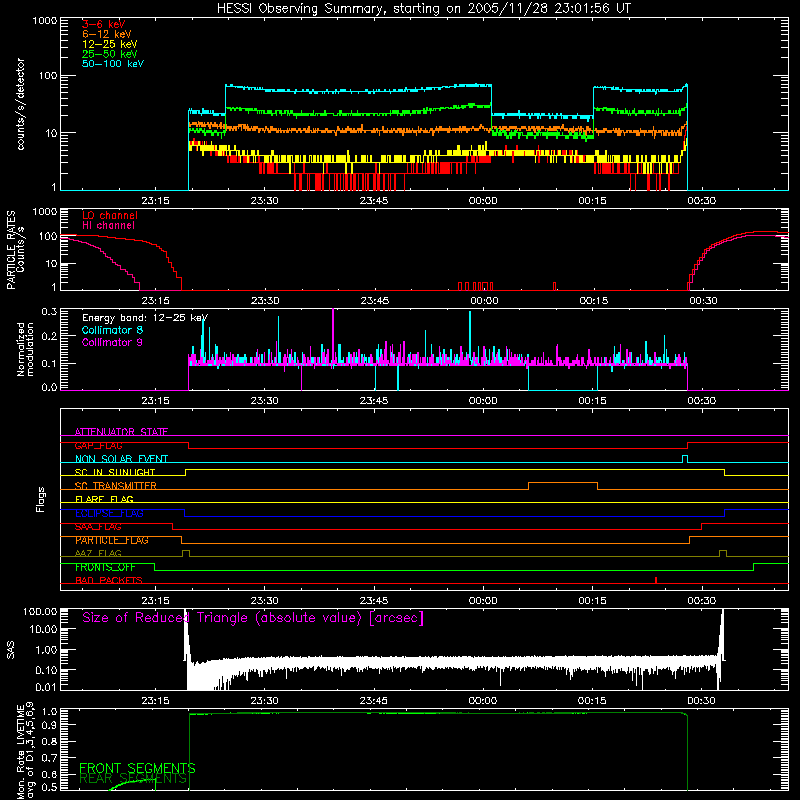800x800 pixels.
Task: Click the red BAD_PACKETS spike marker
Action: 656,580
